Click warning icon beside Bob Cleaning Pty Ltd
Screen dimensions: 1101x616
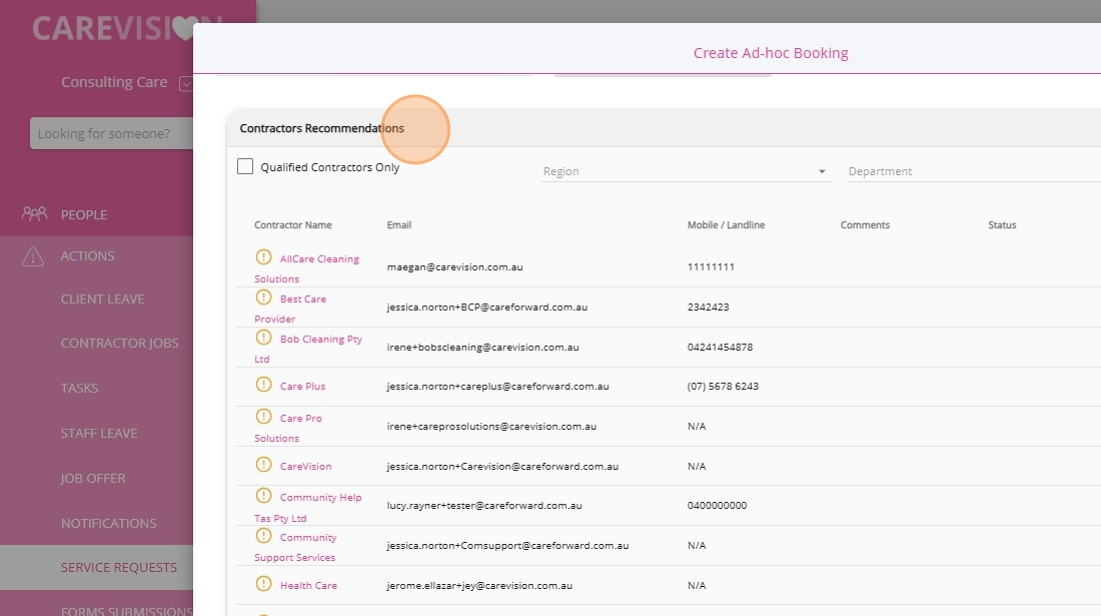pos(264,338)
